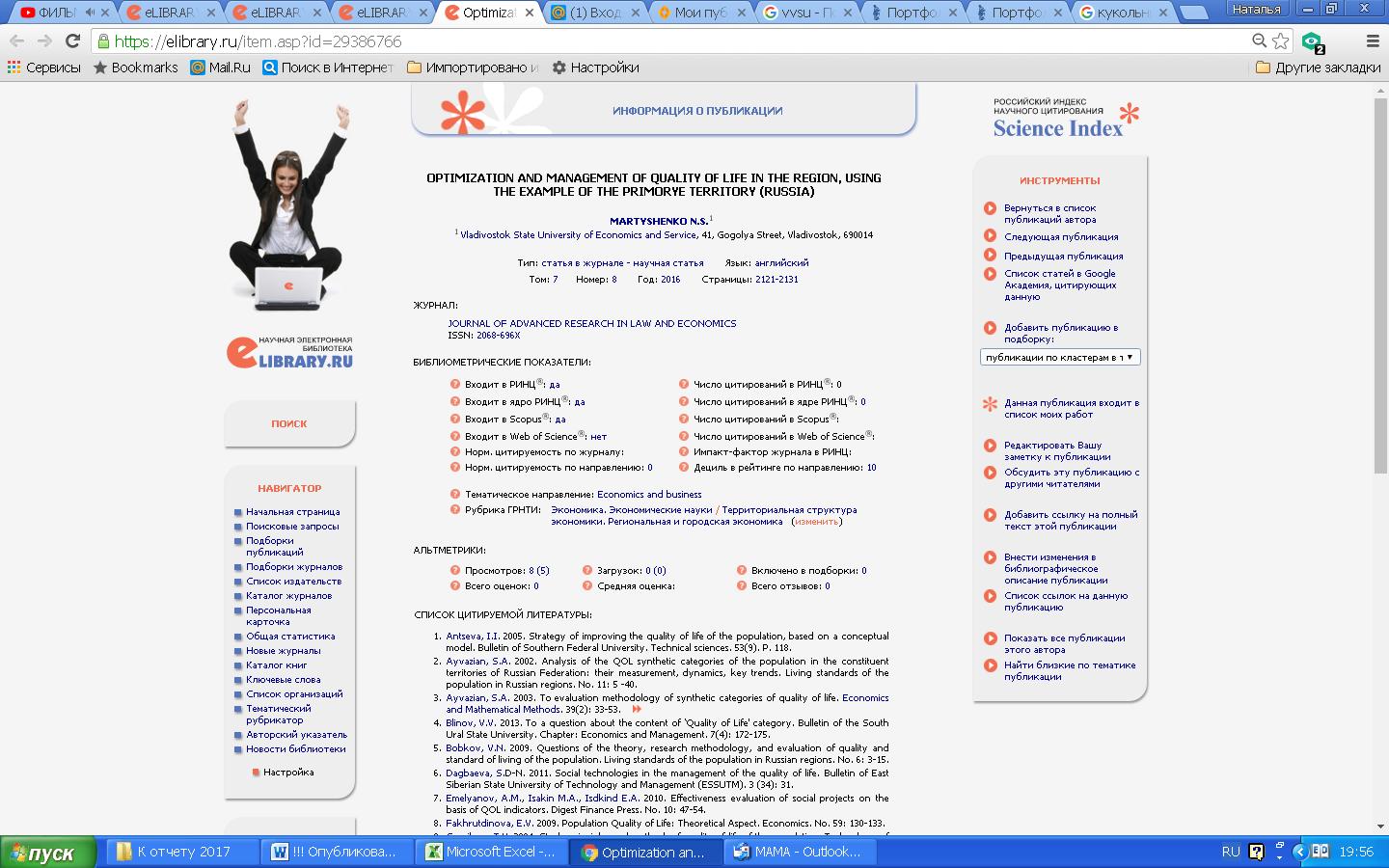Click the browser back arrow
This screenshot has width=1389, height=868.
[16, 41]
